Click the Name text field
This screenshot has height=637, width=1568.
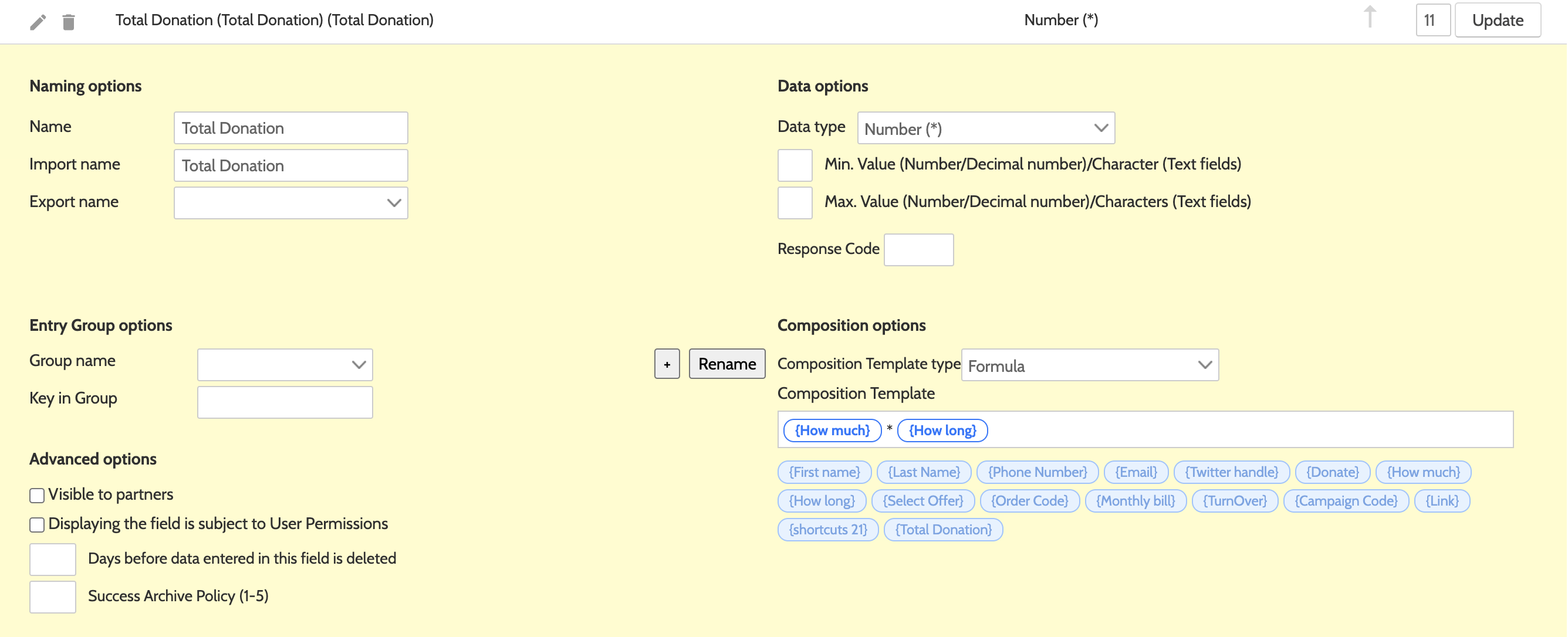[290, 128]
